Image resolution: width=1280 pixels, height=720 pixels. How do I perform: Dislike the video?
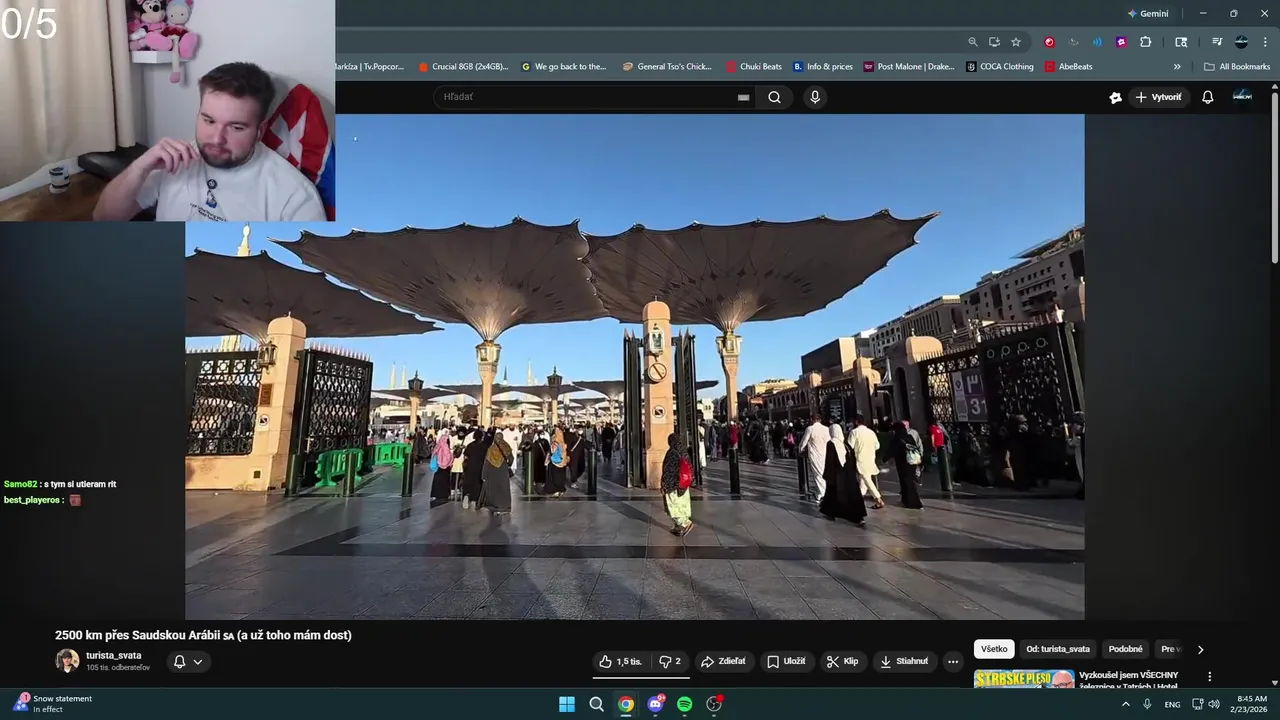click(x=670, y=661)
